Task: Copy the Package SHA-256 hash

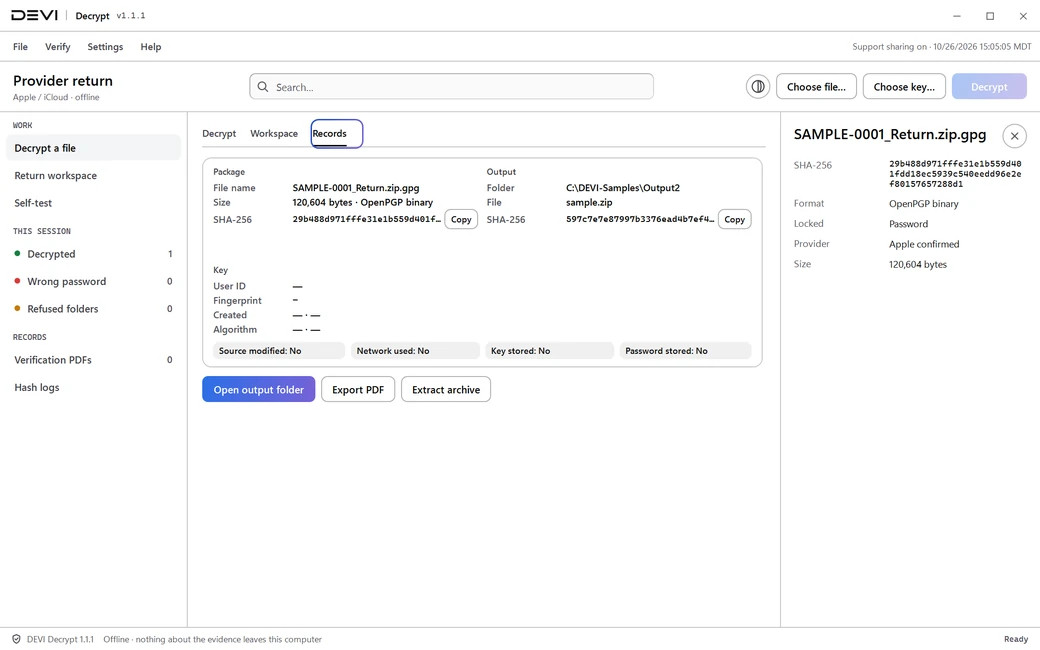Action: (x=461, y=220)
